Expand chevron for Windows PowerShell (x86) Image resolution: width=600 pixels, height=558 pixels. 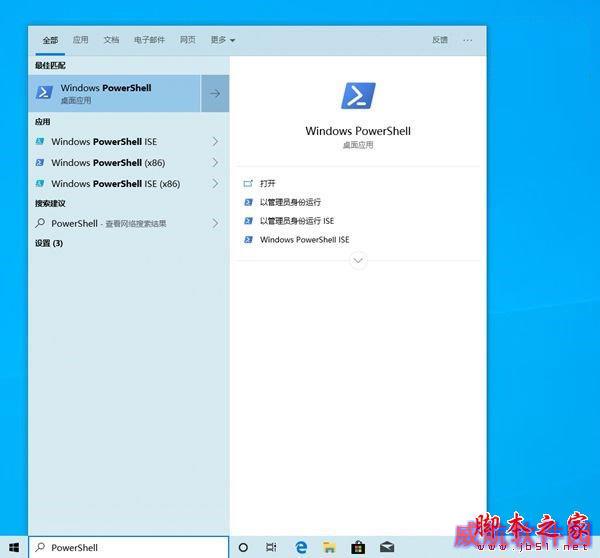pyautogui.click(x=215, y=163)
